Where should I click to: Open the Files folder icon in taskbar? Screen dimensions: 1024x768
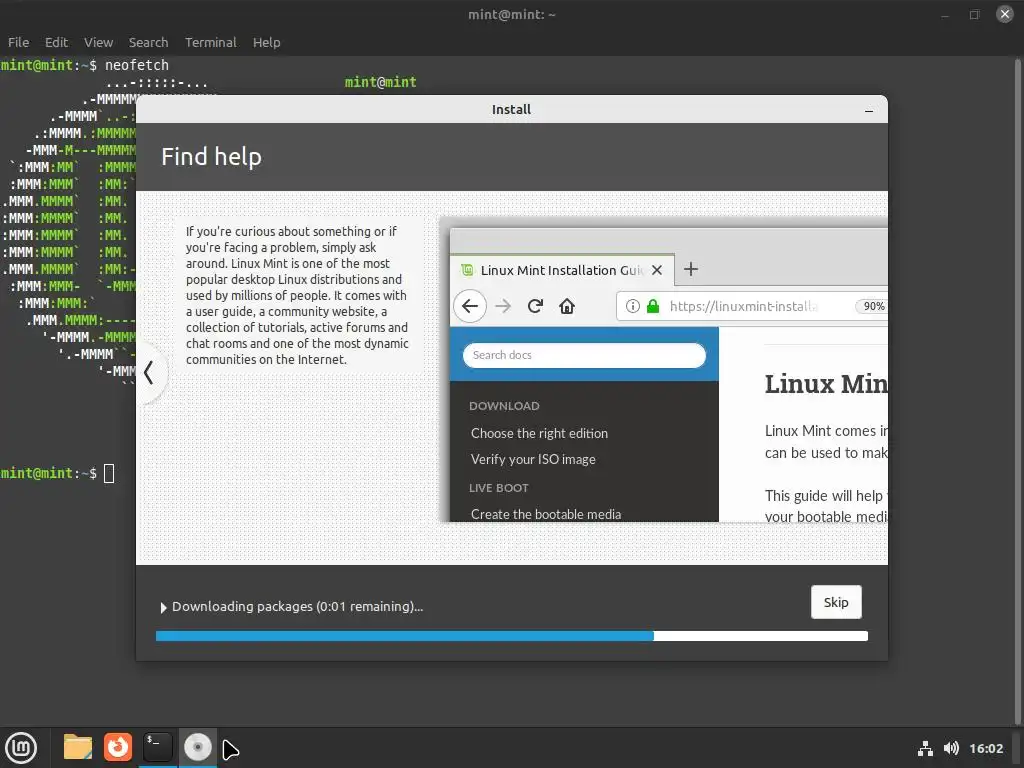coord(78,747)
